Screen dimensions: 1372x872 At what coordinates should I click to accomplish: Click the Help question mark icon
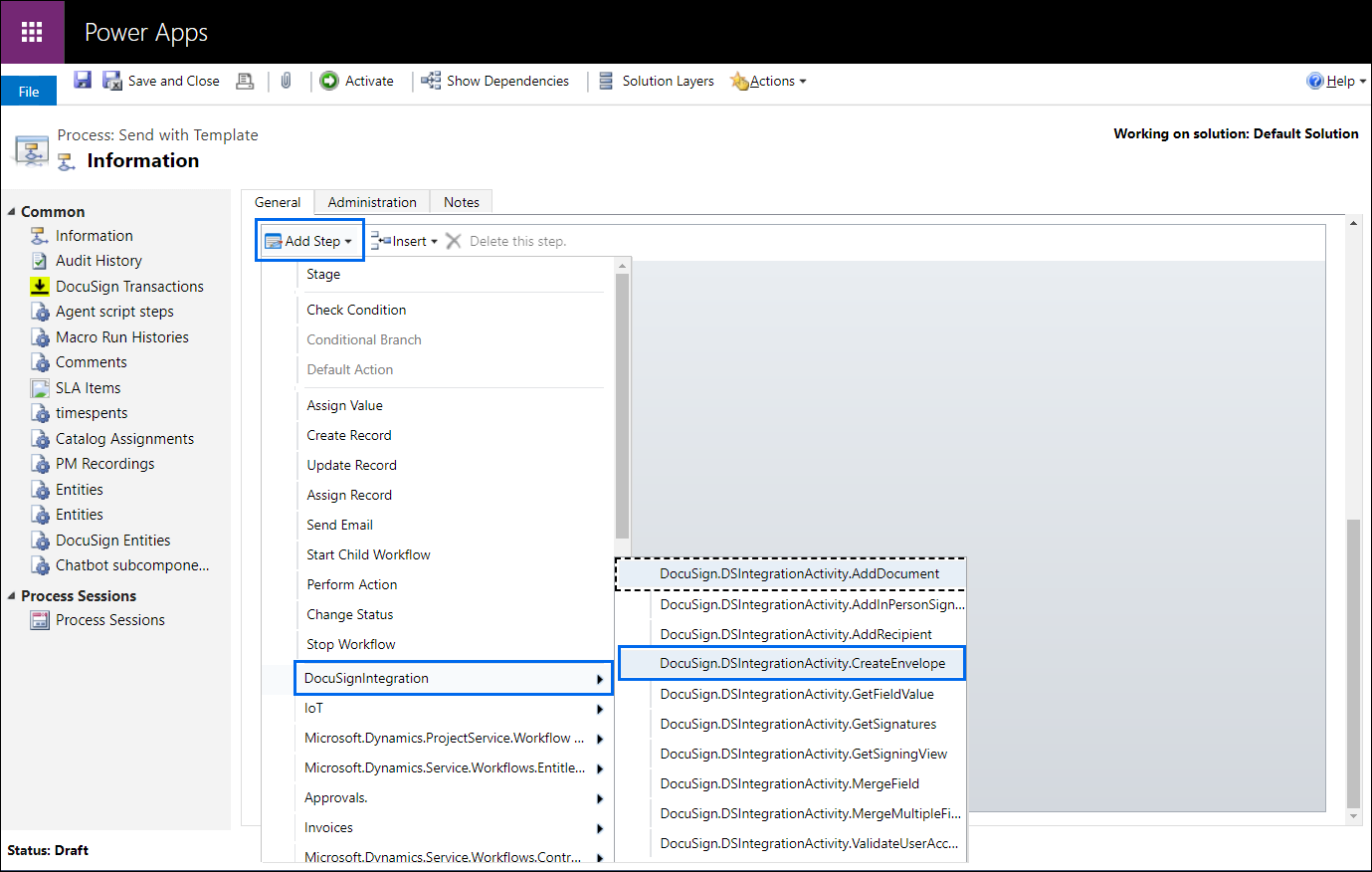pyautogui.click(x=1315, y=81)
